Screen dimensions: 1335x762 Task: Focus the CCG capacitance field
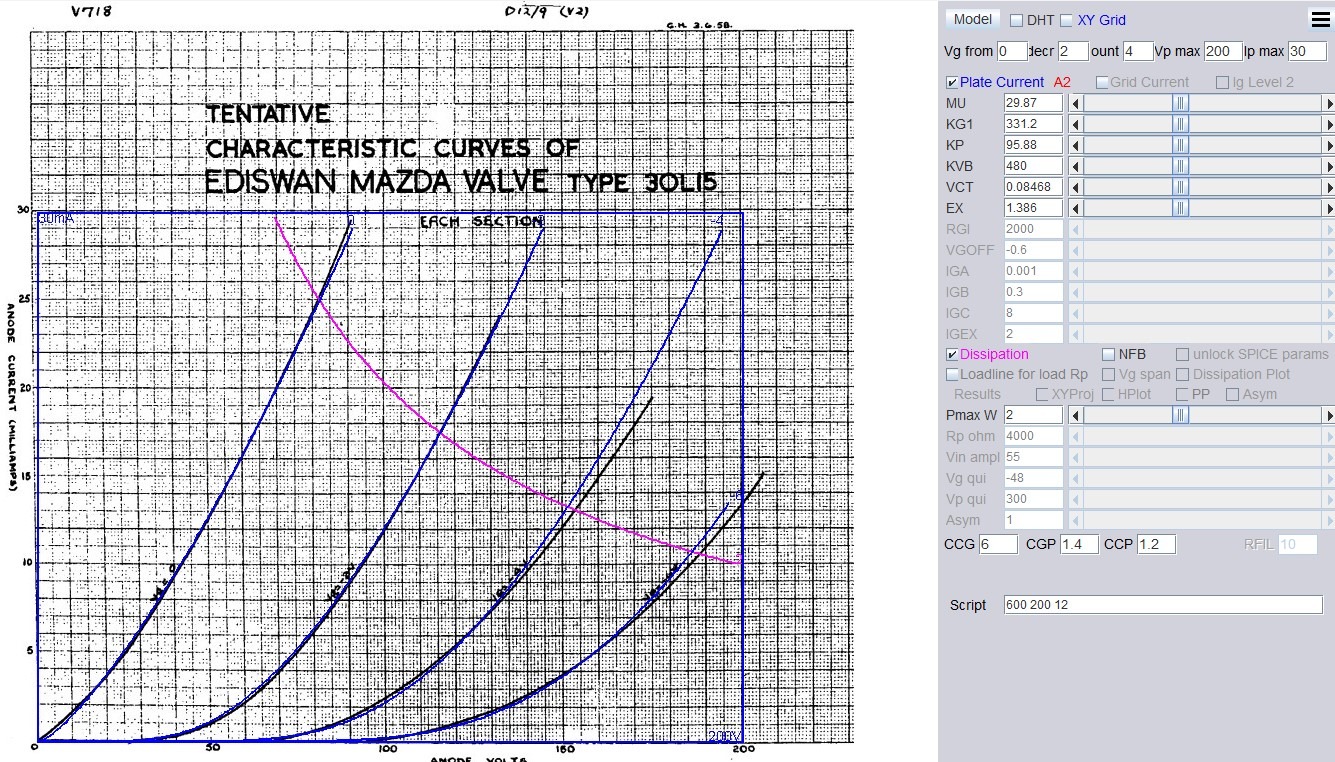tap(998, 544)
